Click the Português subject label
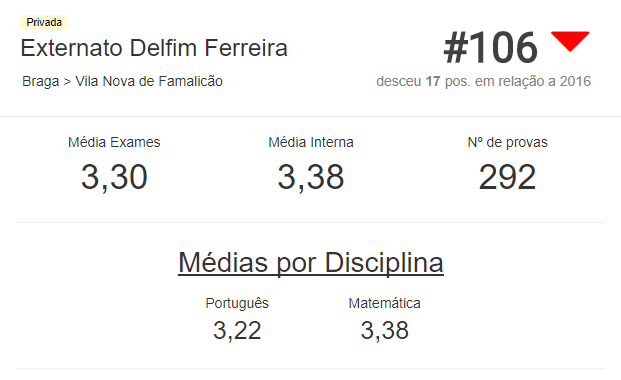Image resolution: width=621 pixels, height=380 pixels. (x=237, y=304)
